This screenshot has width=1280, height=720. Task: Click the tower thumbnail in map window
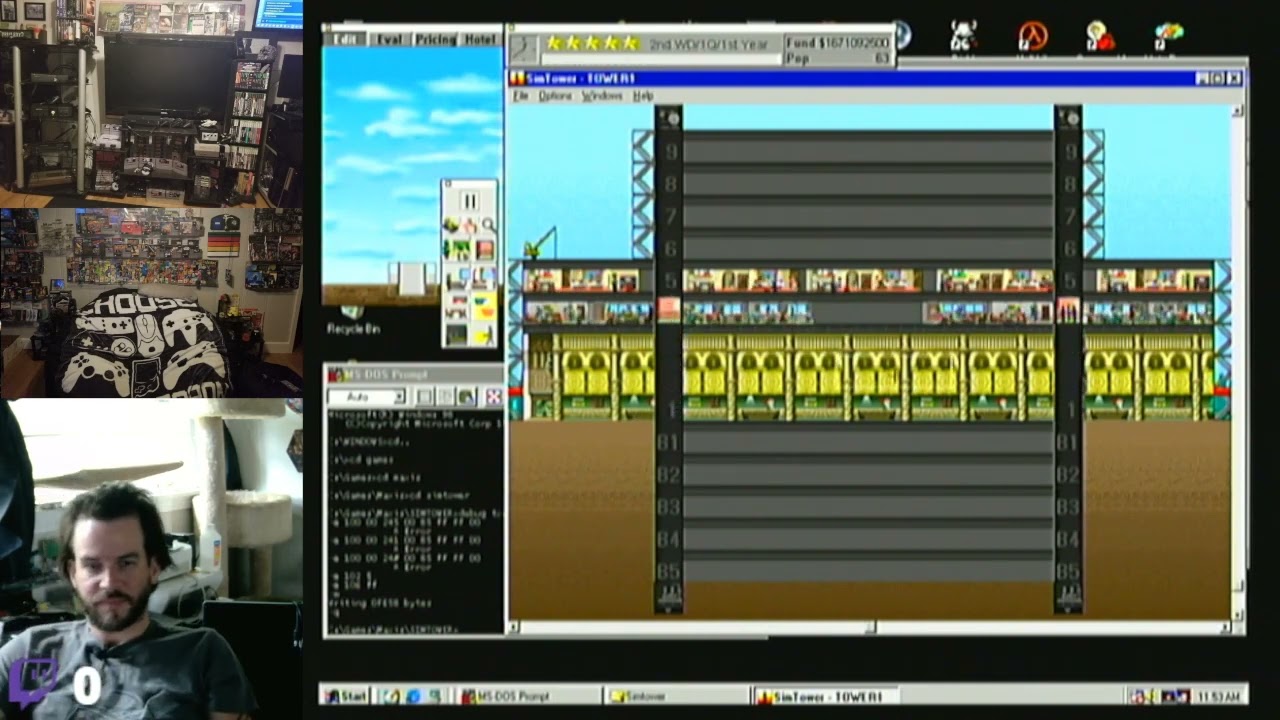click(412, 278)
